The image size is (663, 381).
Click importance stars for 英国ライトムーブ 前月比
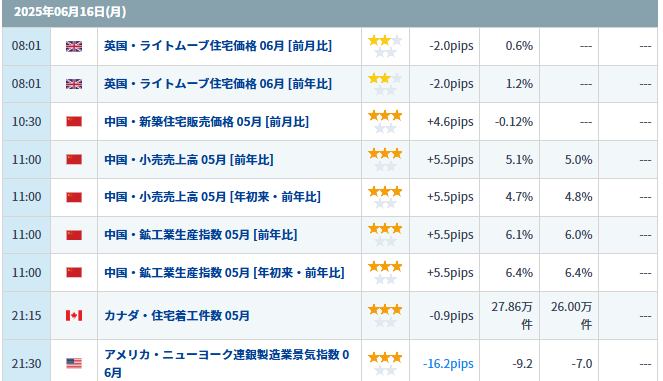(x=385, y=47)
